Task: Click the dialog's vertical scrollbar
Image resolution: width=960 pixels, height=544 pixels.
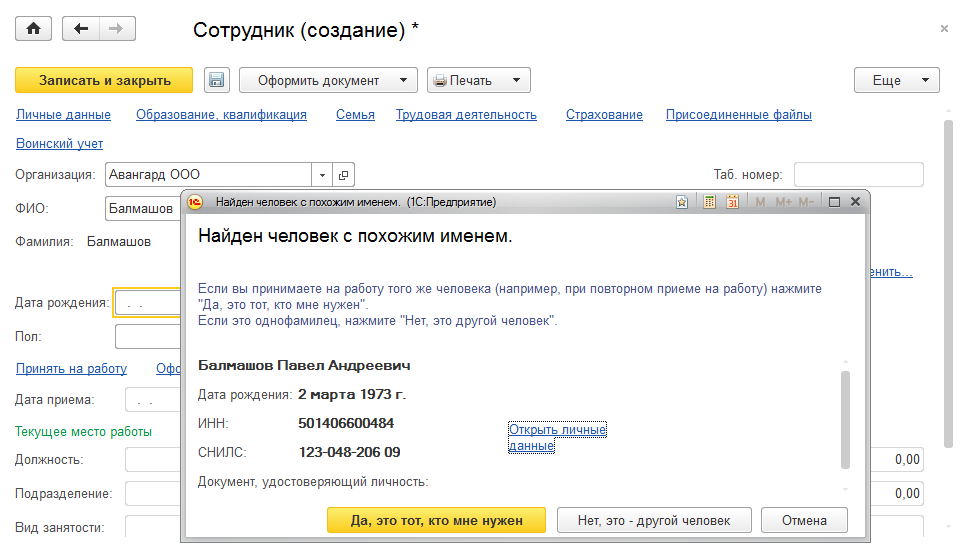Action: [x=846, y=420]
